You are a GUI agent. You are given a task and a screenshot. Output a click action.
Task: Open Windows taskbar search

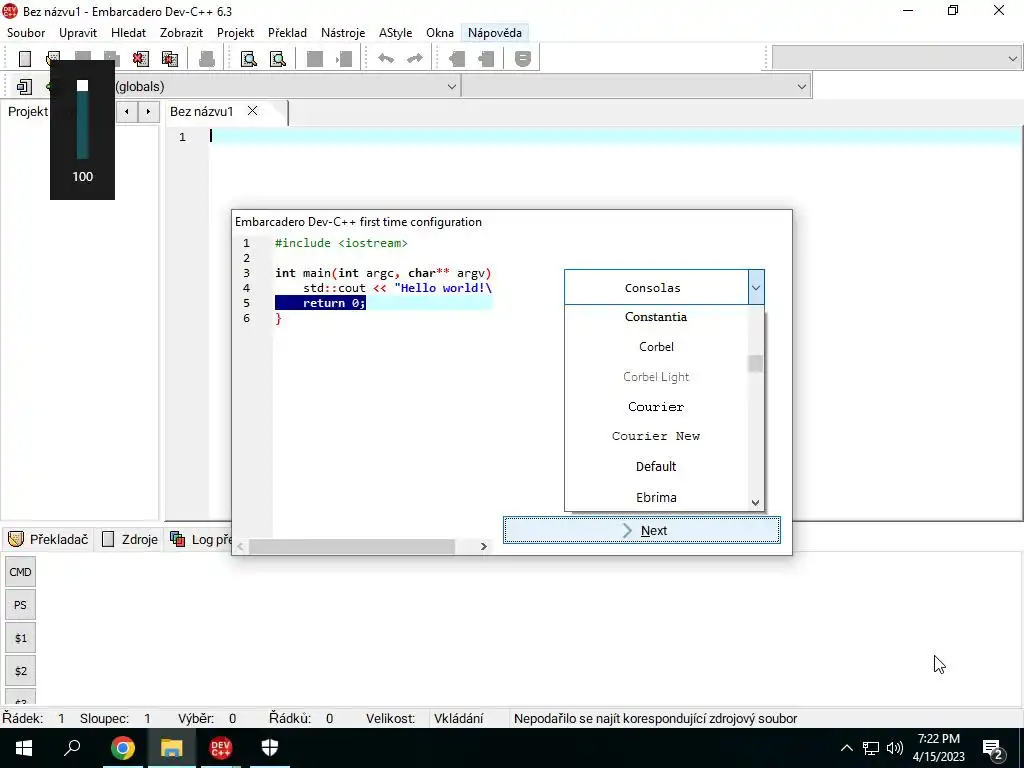pos(72,748)
